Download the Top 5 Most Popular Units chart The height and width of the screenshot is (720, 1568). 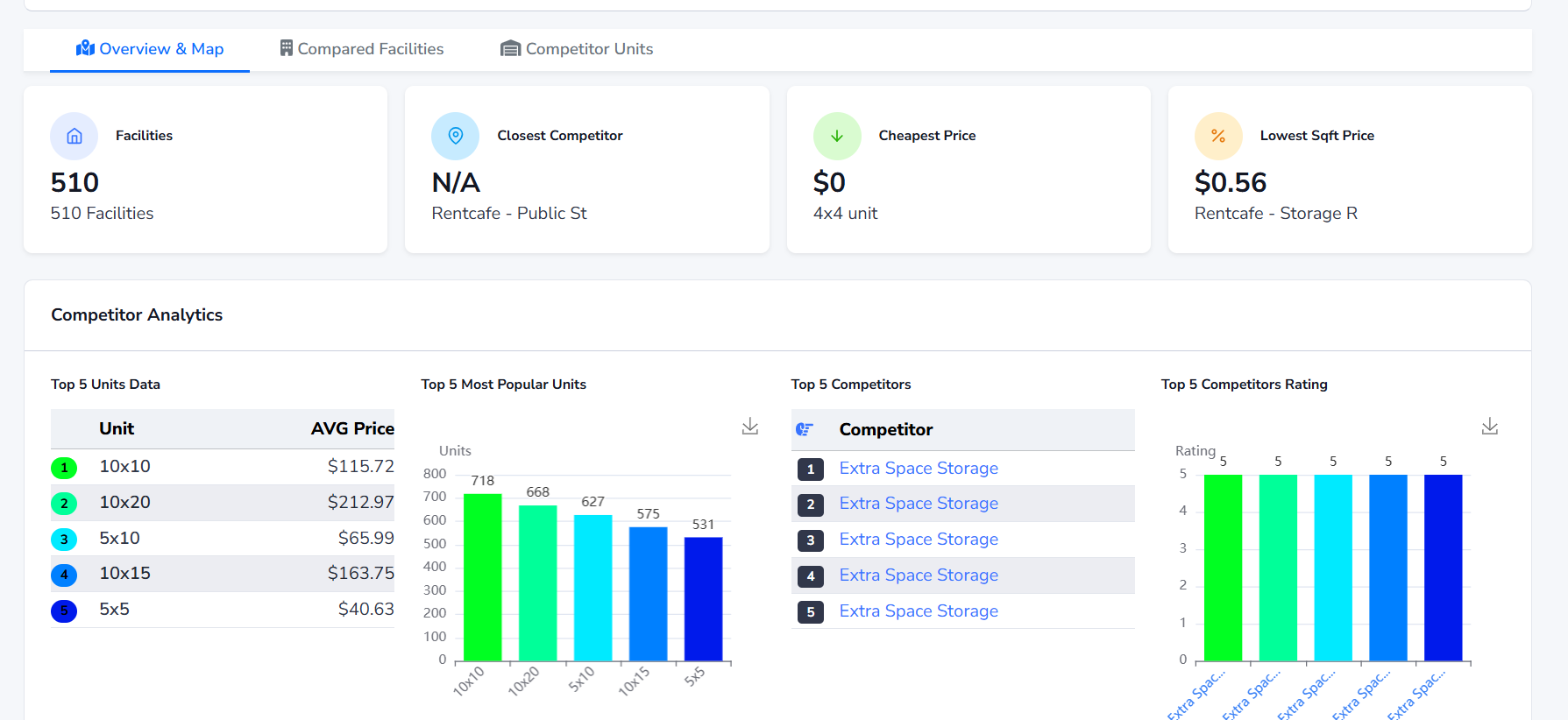[750, 427]
